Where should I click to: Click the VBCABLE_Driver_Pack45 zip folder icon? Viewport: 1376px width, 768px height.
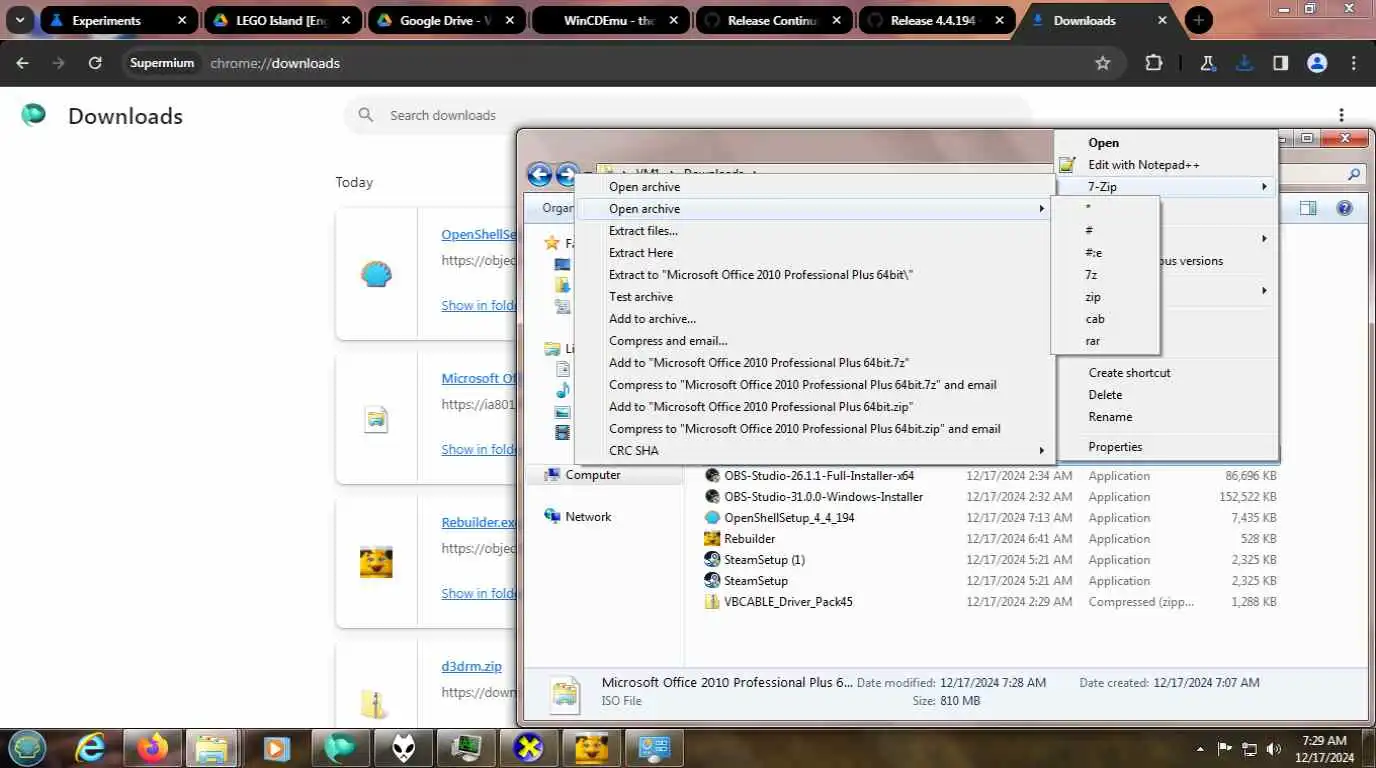(712, 602)
